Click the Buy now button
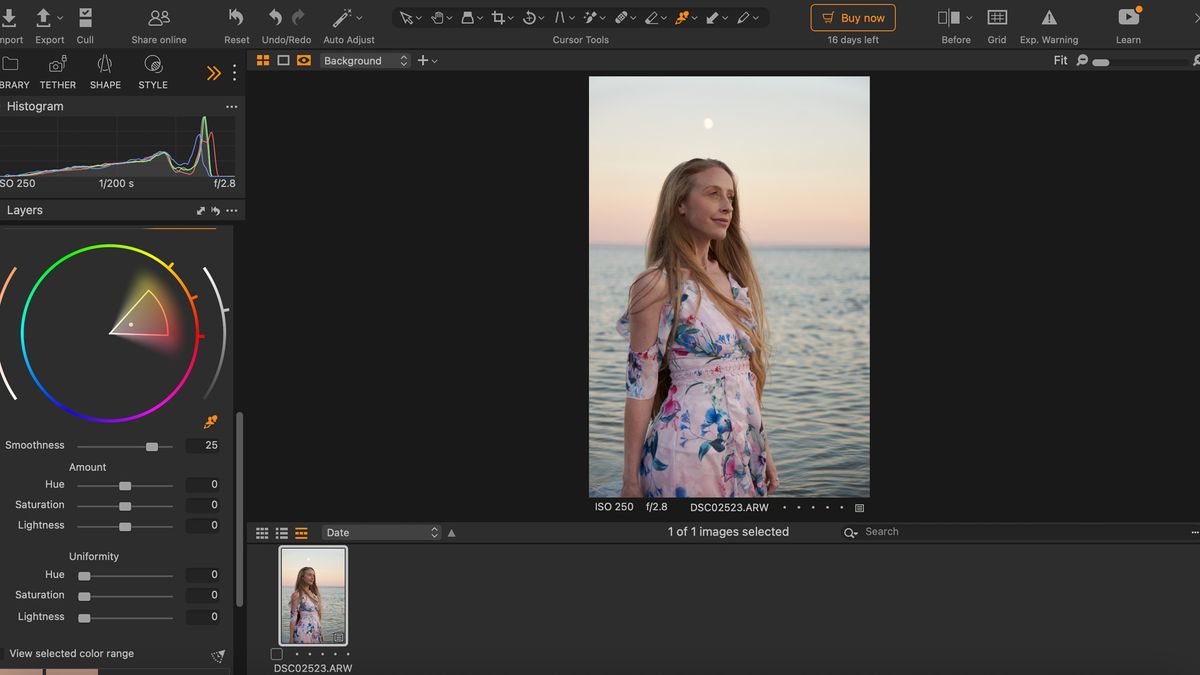1200x675 pixels. [x=852, y=17]
